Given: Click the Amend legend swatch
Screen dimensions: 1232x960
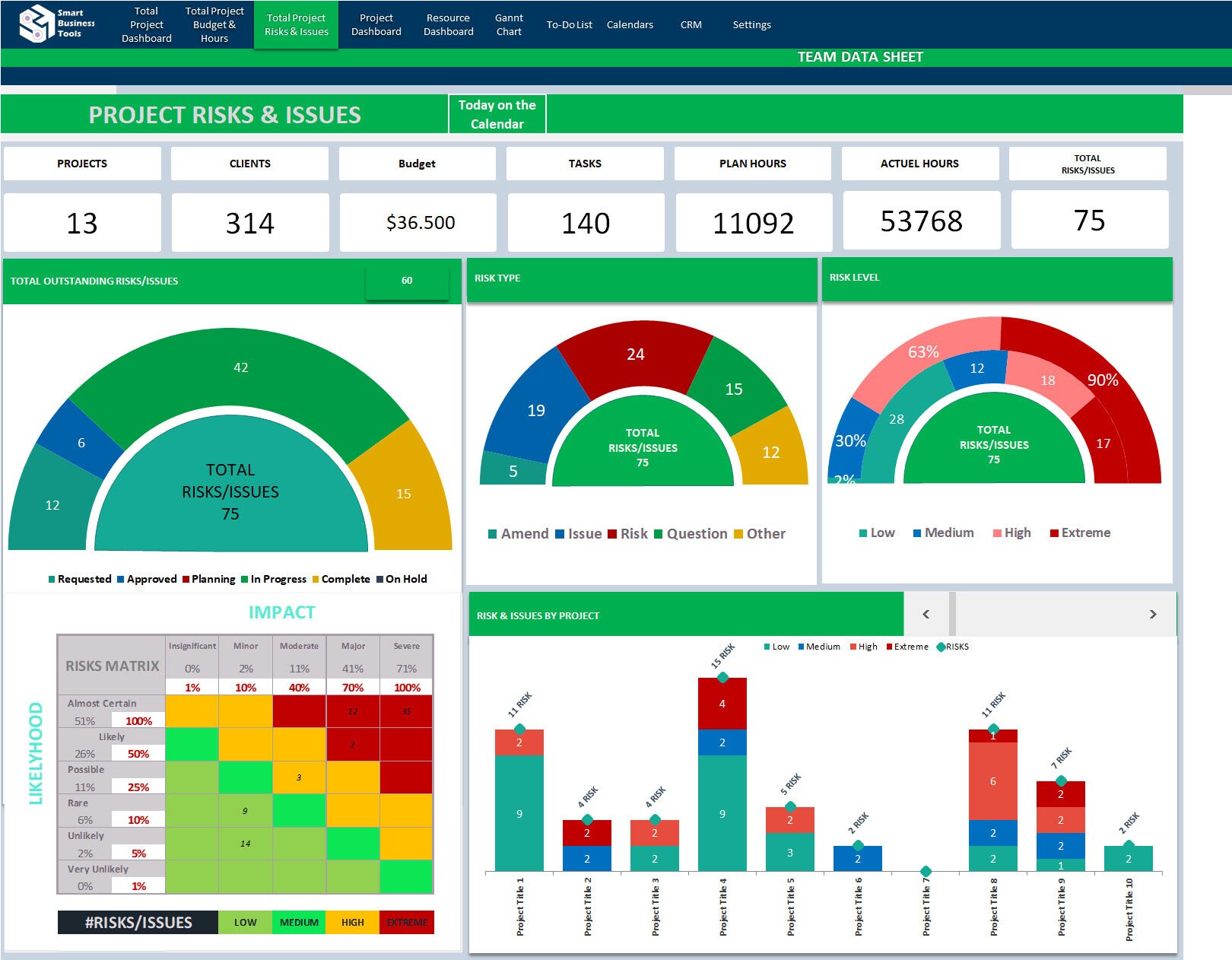Looking at the screenshot, I should tap(493, 534).
